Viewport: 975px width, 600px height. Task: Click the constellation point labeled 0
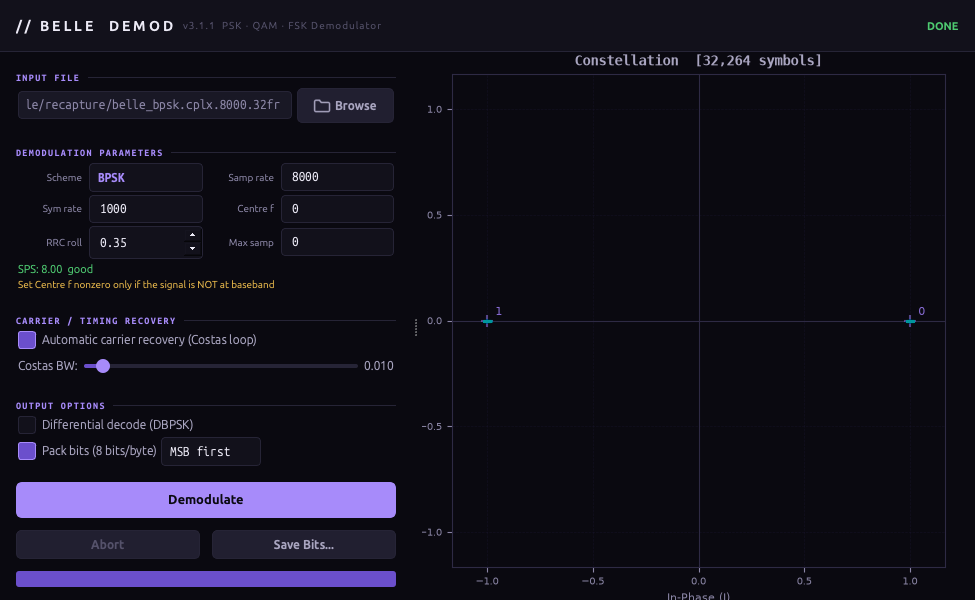tap(910, 321)
